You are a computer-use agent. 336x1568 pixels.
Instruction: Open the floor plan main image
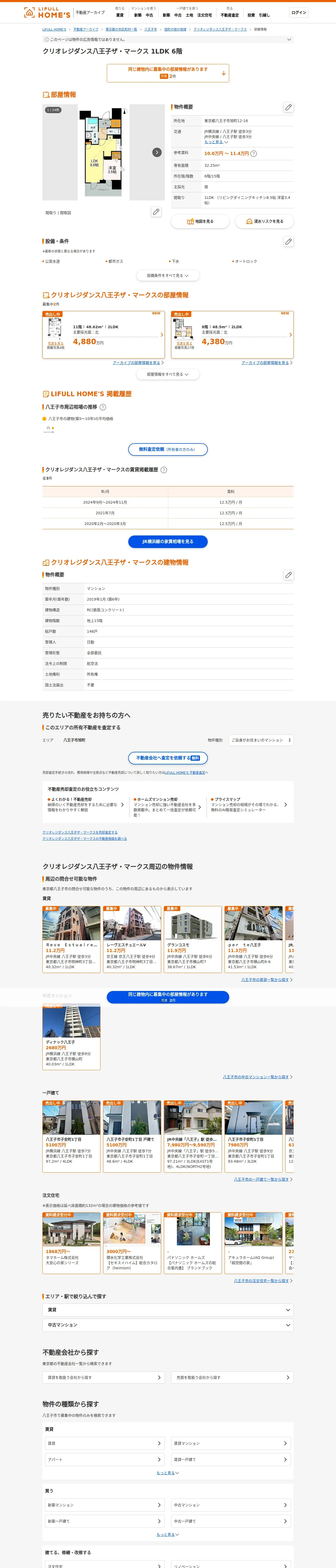(x=104, y=152)
